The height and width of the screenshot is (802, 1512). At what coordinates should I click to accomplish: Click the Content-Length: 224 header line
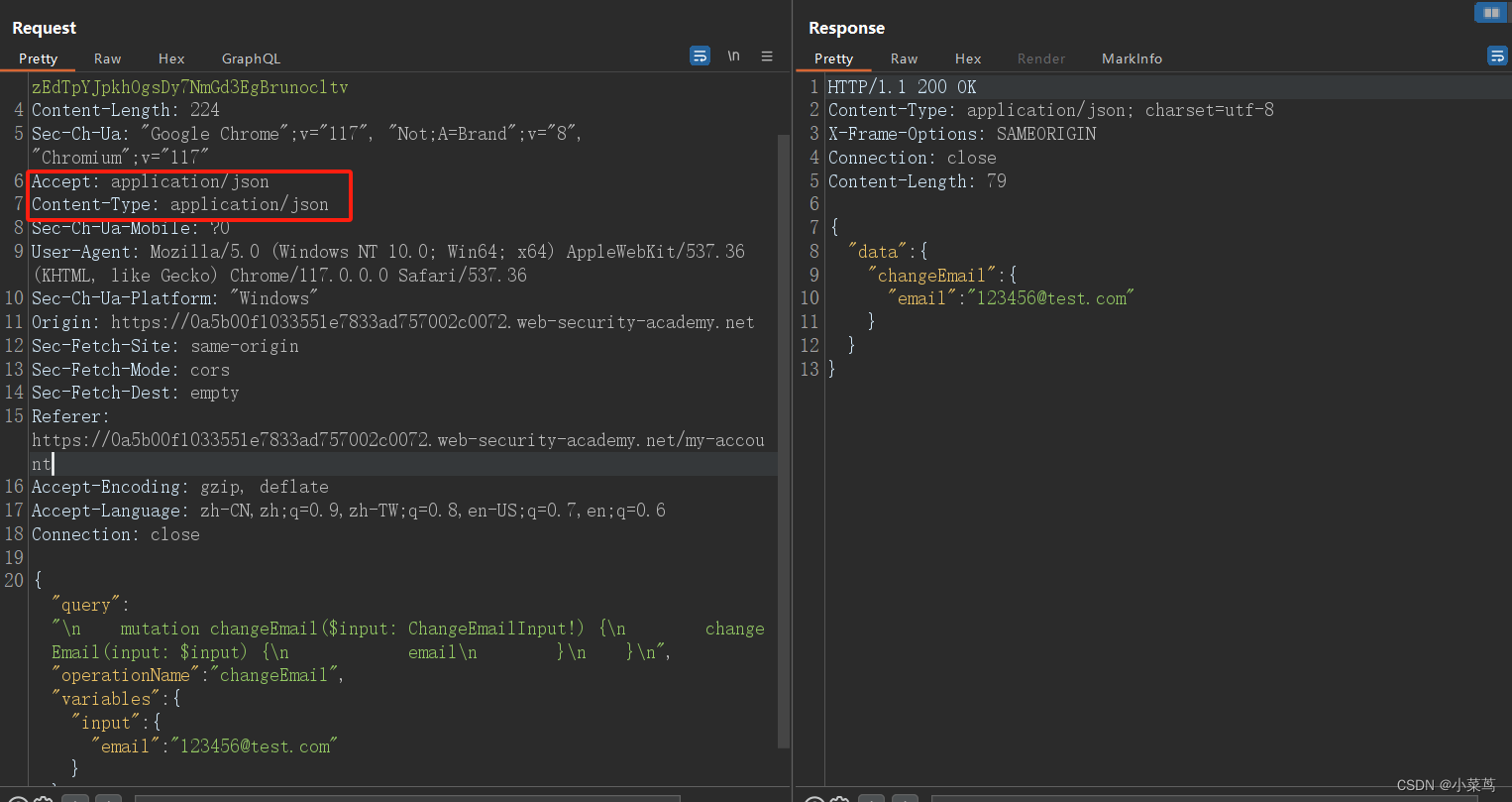tap(126, 110)
